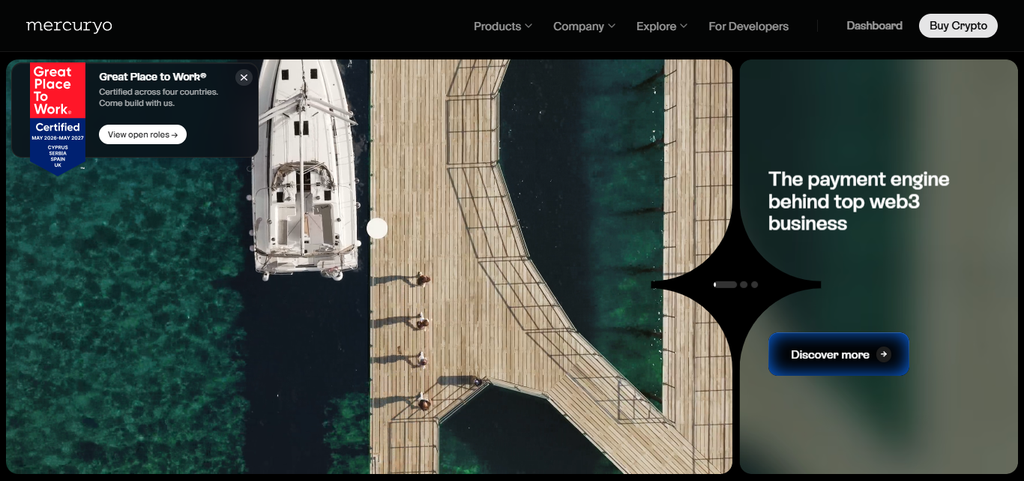Select the first active carousel indicator

(x=725, y=285)
